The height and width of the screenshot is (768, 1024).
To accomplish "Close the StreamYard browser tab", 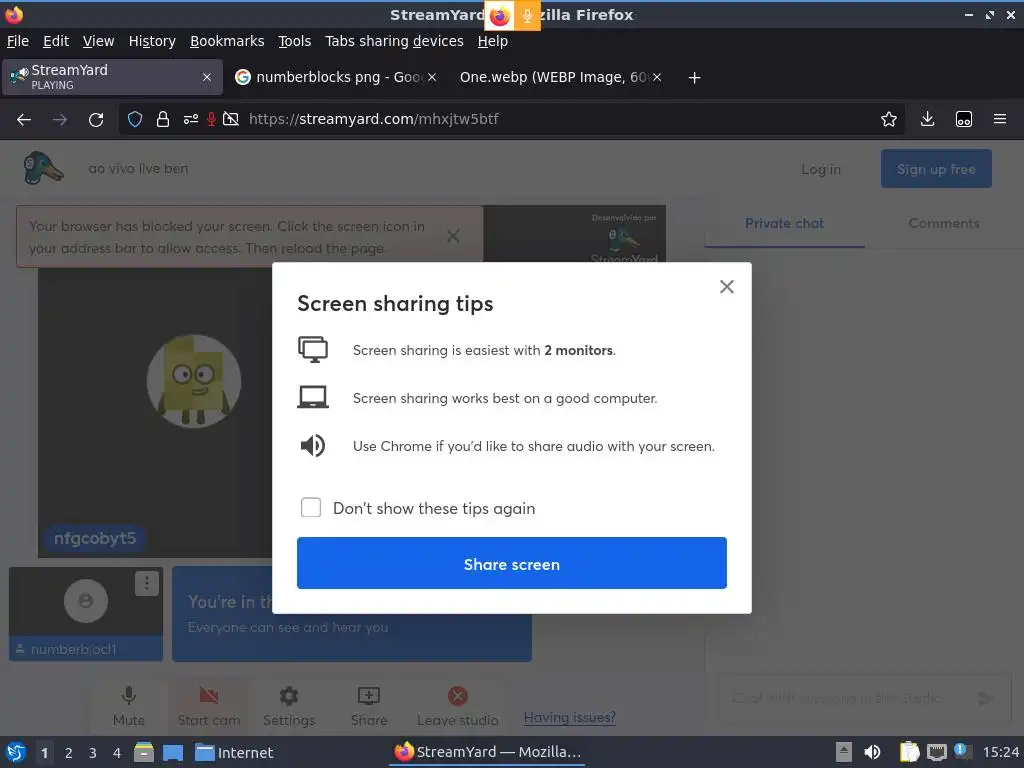I will coord(207,77).
